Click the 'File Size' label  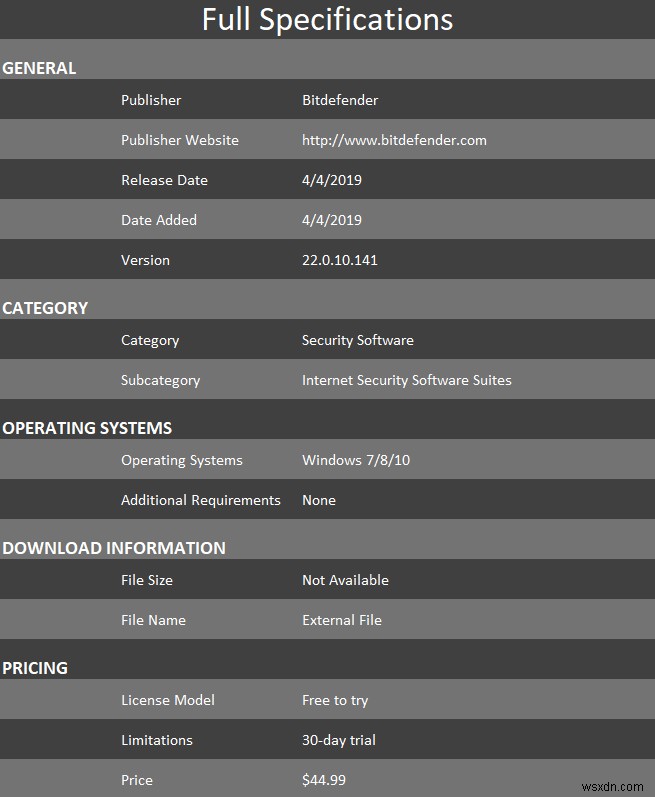(147, 580)
